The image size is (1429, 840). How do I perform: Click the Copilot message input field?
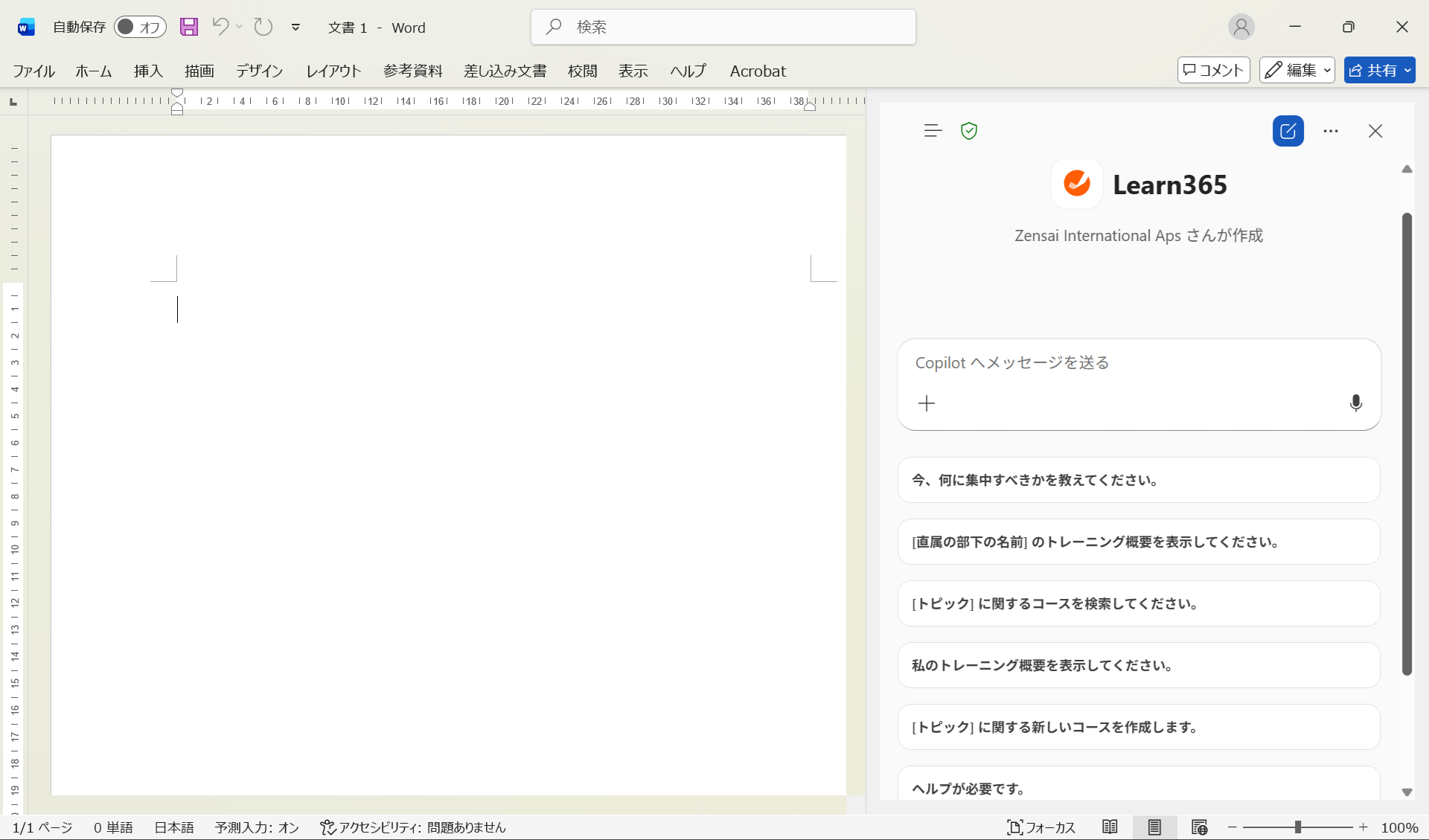point(1139,363)
